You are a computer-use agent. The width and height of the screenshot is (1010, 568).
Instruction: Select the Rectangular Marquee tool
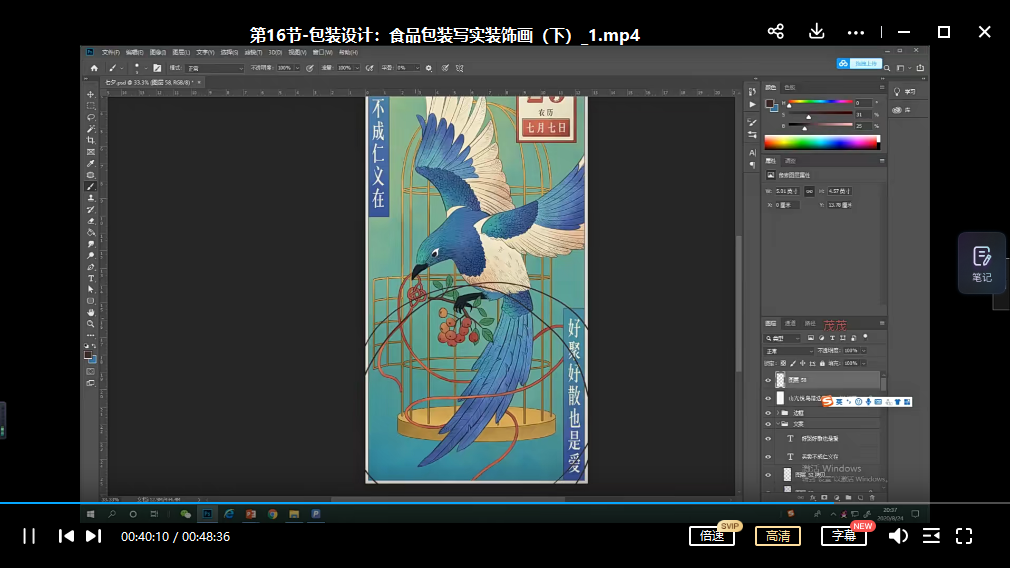[x=91, y=106]
